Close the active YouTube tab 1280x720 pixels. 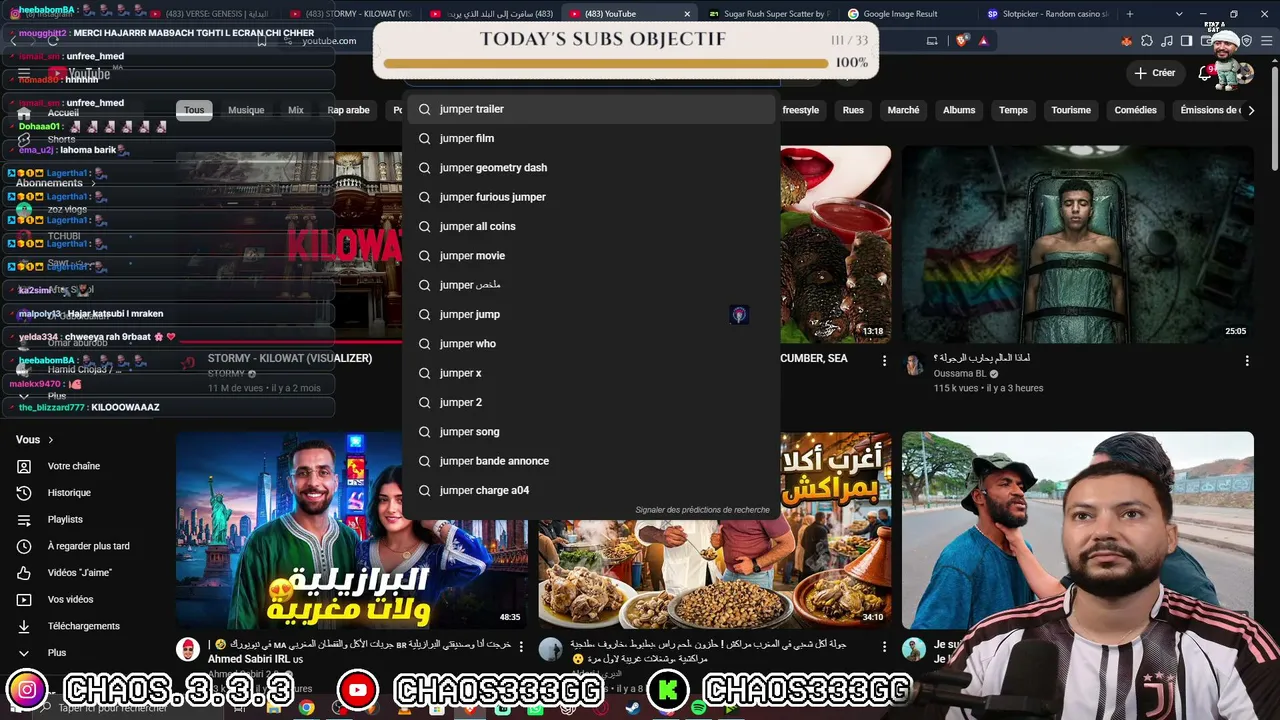687,14
